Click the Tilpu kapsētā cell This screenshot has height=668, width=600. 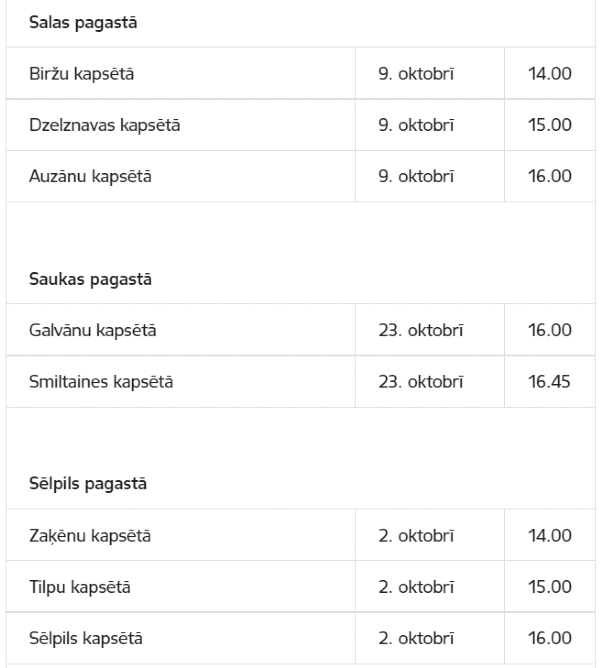pos(181,587)
